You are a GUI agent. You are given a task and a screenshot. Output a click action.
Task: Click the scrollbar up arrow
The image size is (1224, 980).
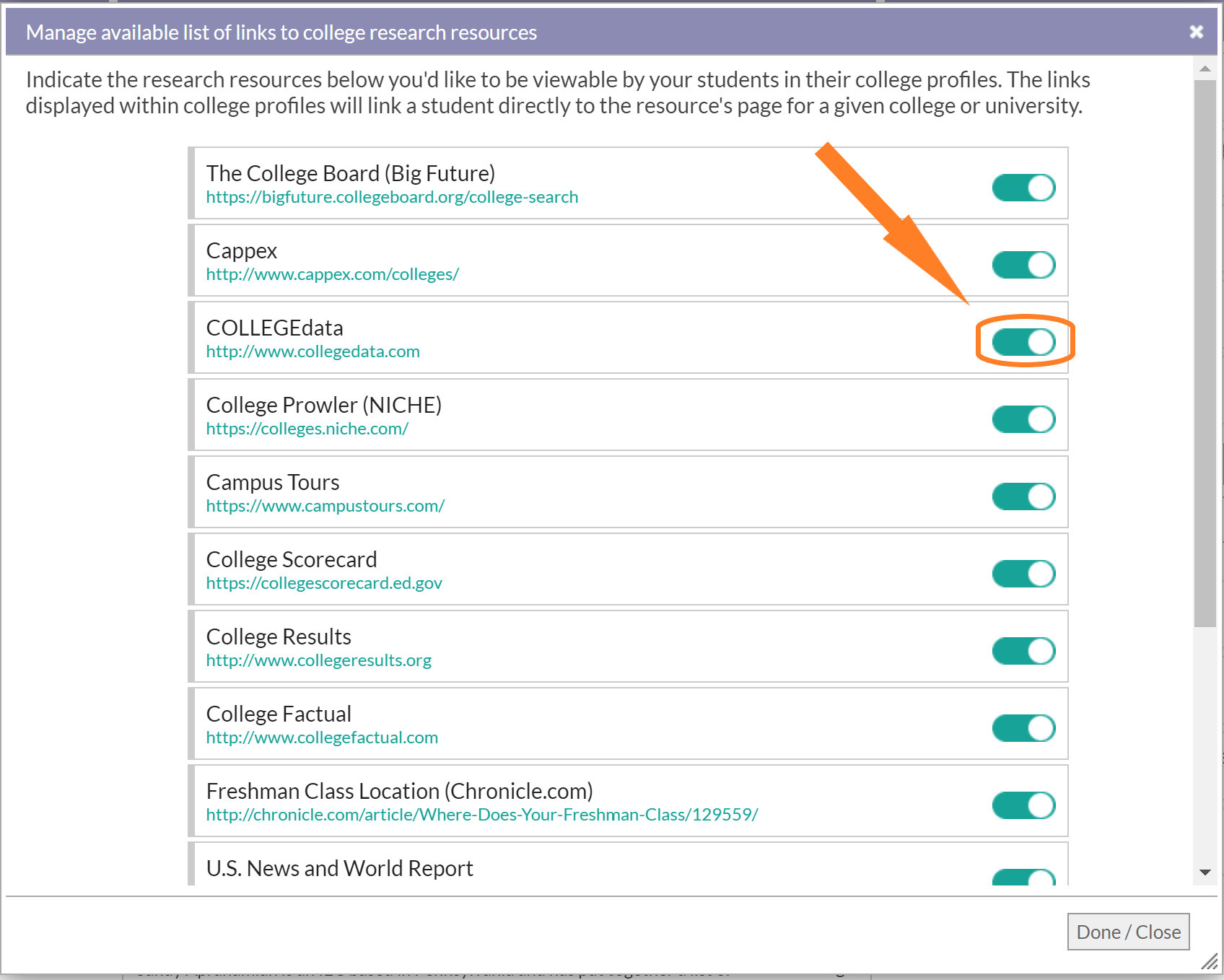[x=1205, y=69]
